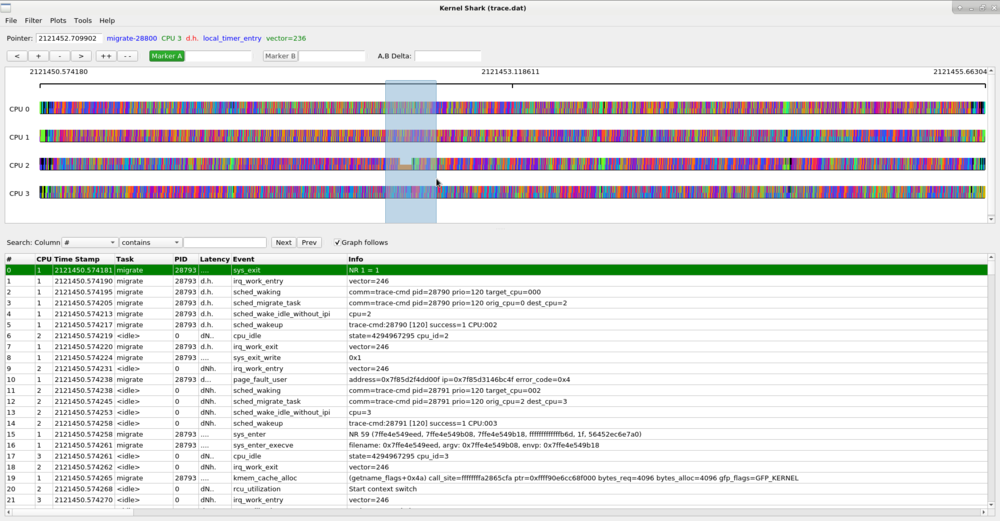Open the Tools menu
This screenshot has width=1000, height=521.
(x=83, y=20)
